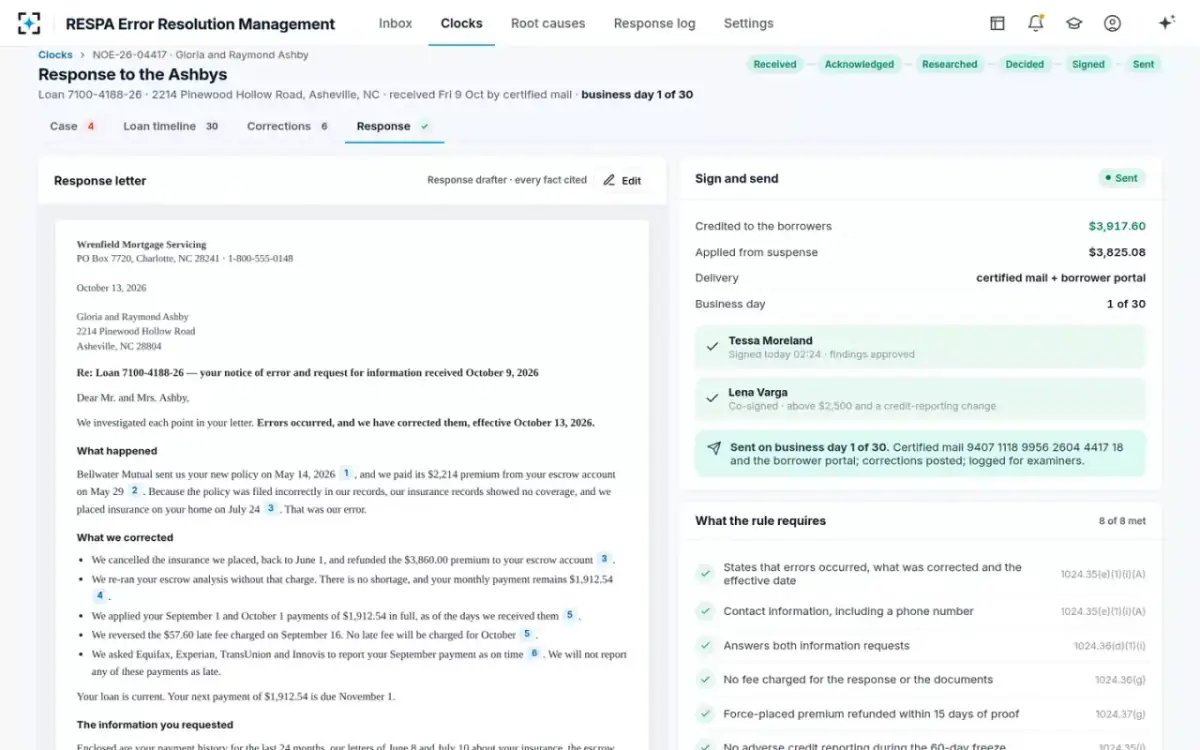Select the Clocks nav item
This screenshot has height=750, width=1200.
461,23
